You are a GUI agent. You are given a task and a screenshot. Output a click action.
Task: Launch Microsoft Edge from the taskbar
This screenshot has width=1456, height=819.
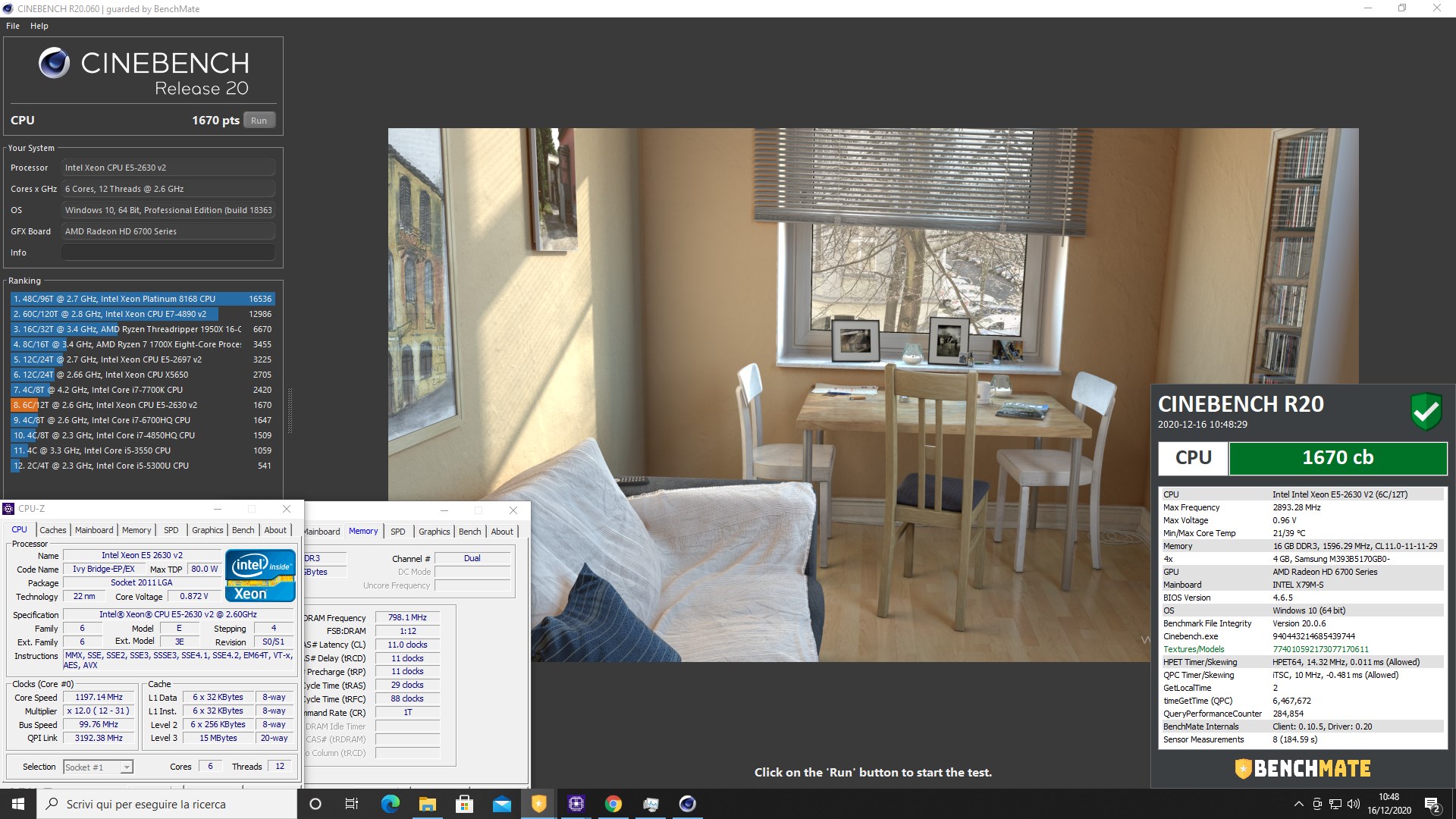(390, 804)
